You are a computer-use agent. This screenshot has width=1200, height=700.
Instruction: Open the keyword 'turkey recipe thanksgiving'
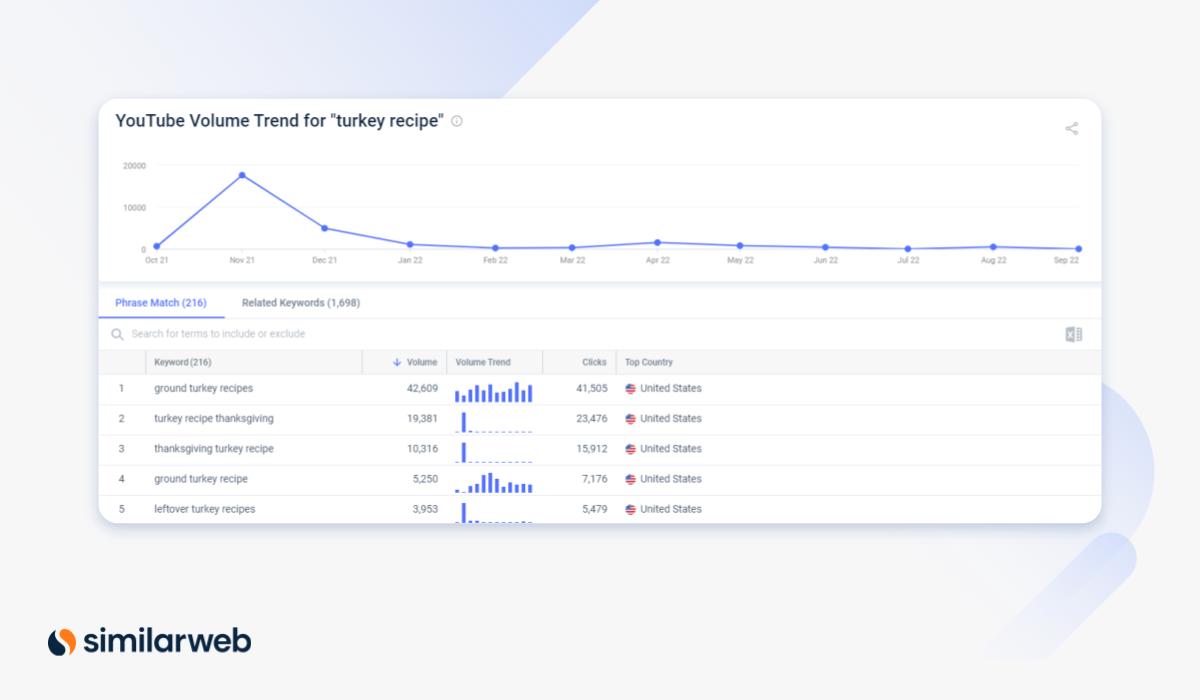pos(213,419)
